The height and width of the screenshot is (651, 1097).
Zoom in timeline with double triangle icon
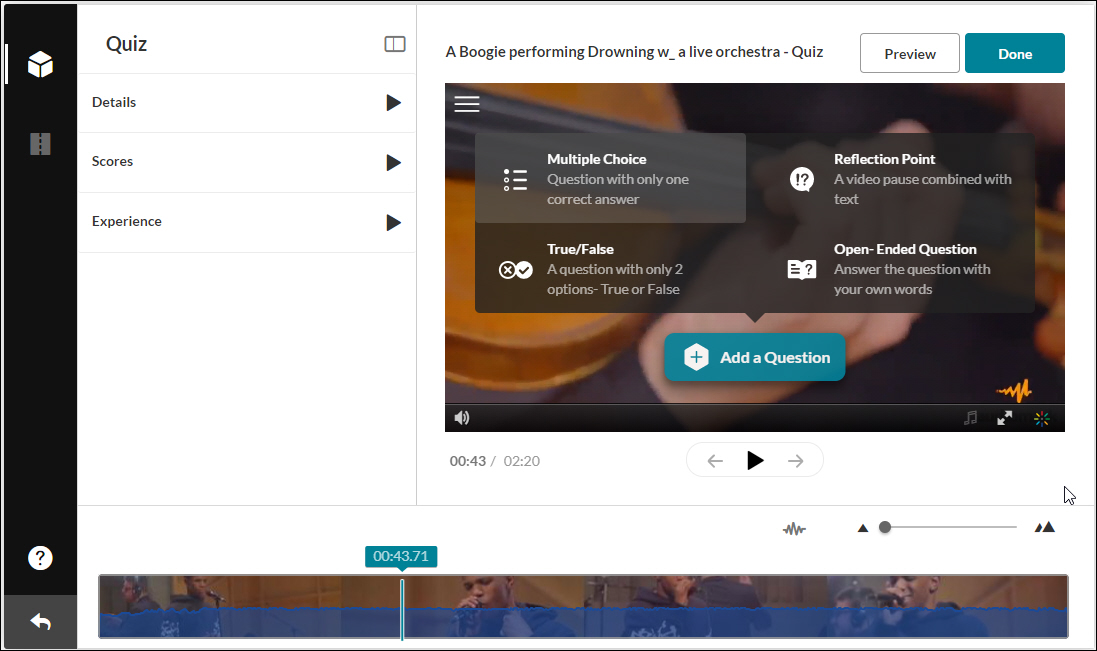(1045, 527)
